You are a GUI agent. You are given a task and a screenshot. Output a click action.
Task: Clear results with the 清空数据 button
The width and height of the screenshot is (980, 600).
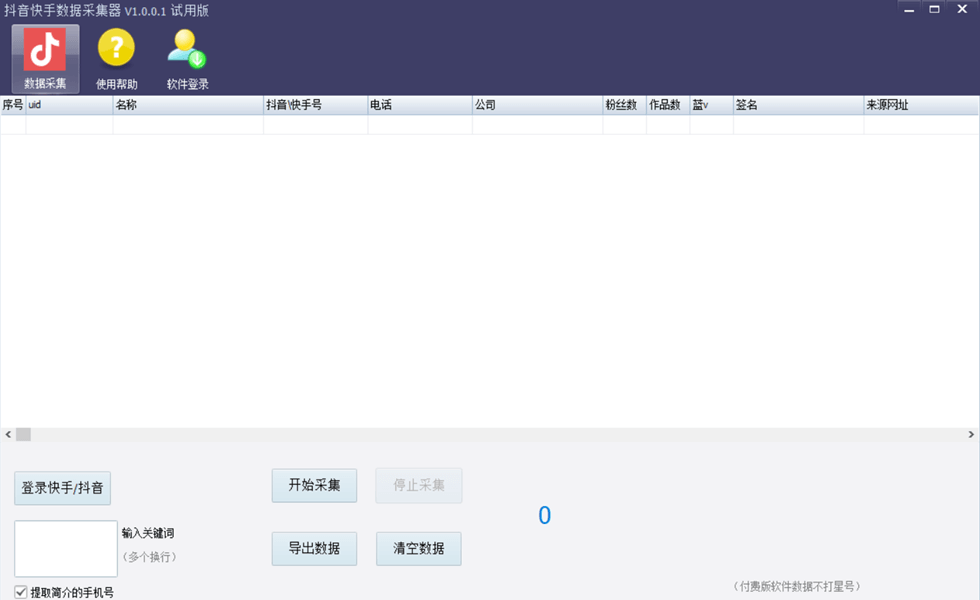[419, 549]
